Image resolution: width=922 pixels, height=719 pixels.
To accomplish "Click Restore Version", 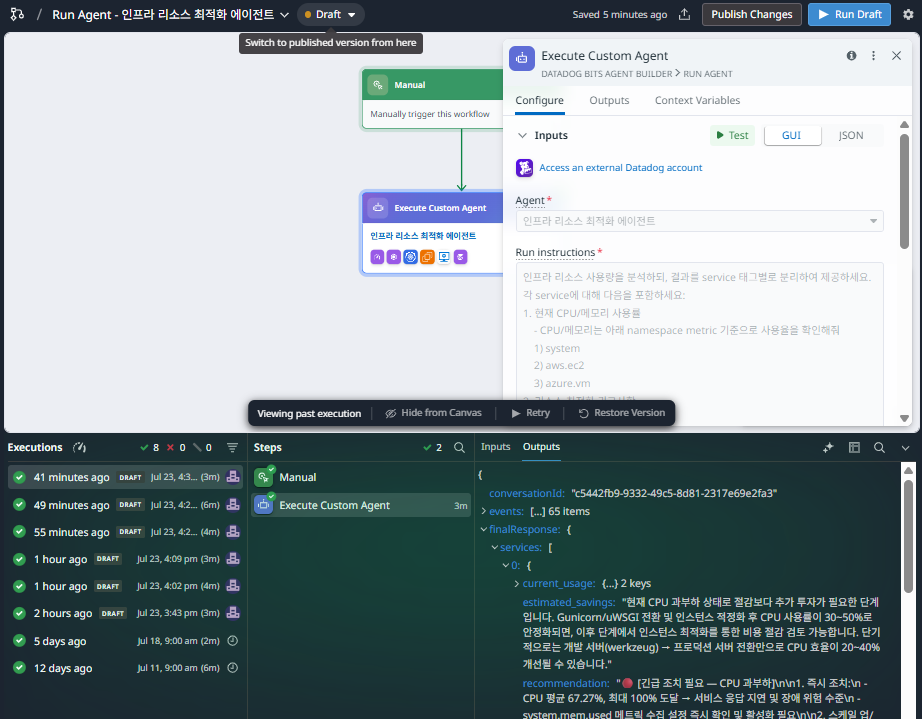I will coord(622,413).
